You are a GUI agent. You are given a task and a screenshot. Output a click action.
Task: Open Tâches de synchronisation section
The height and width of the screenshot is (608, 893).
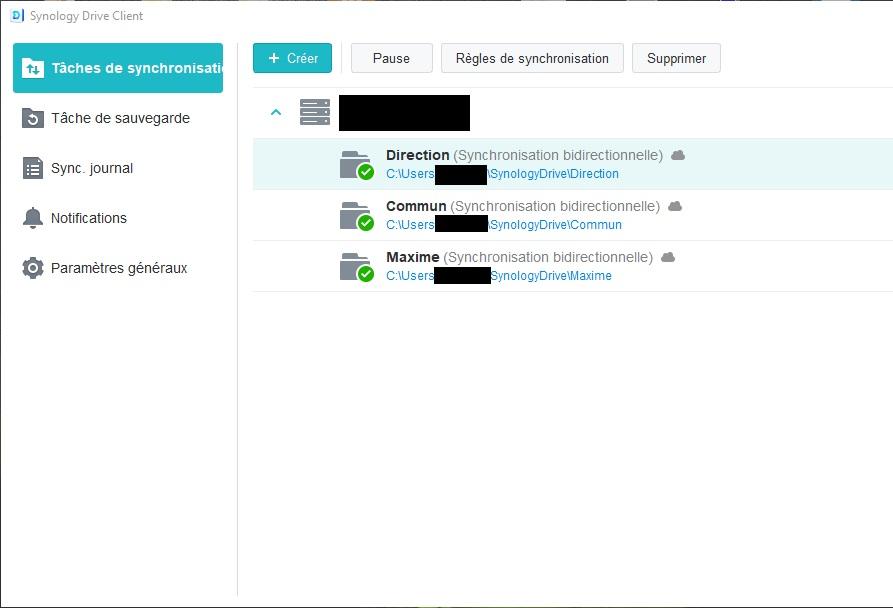tap(118, 68)
